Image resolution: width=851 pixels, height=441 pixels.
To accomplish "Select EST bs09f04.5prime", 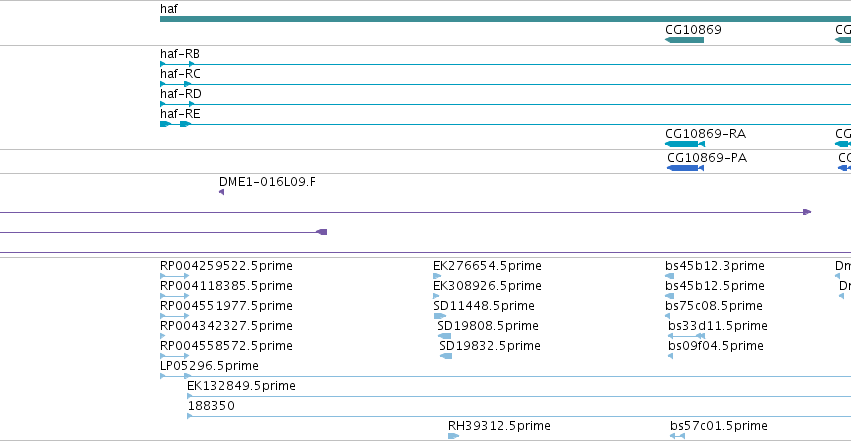I will (x=716, y=346).
